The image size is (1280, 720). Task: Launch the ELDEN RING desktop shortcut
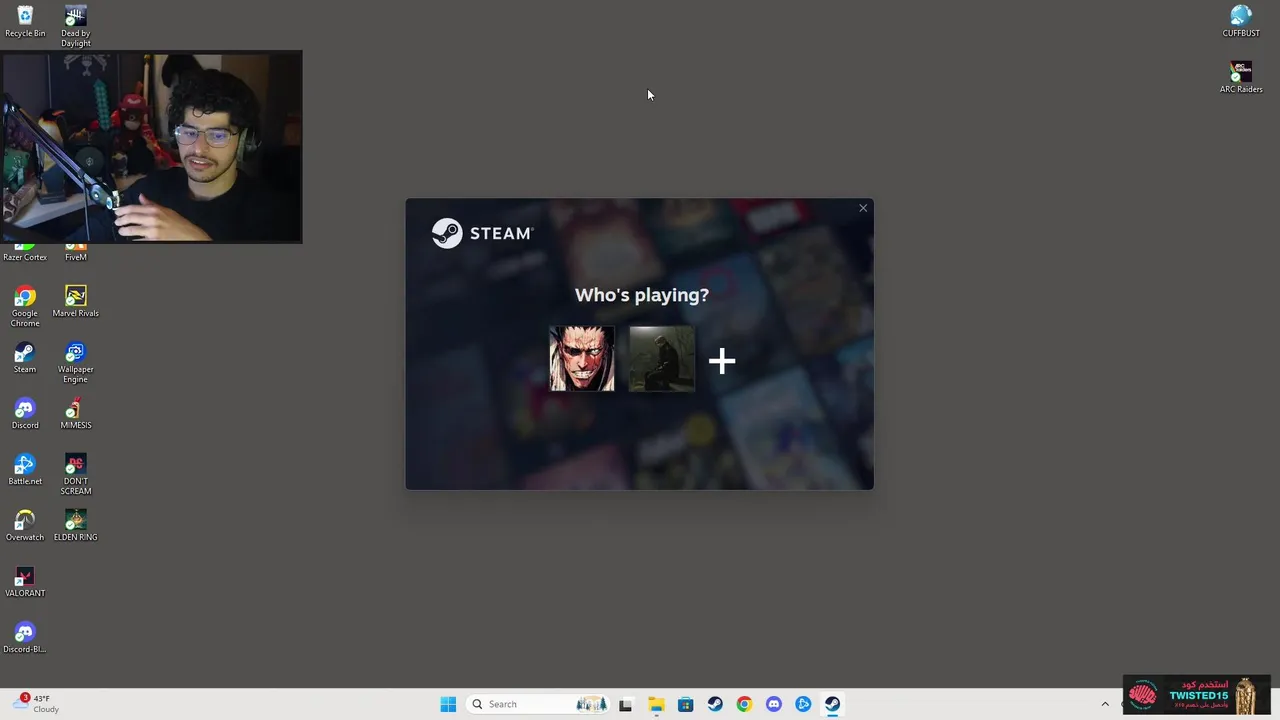[75, 525]
